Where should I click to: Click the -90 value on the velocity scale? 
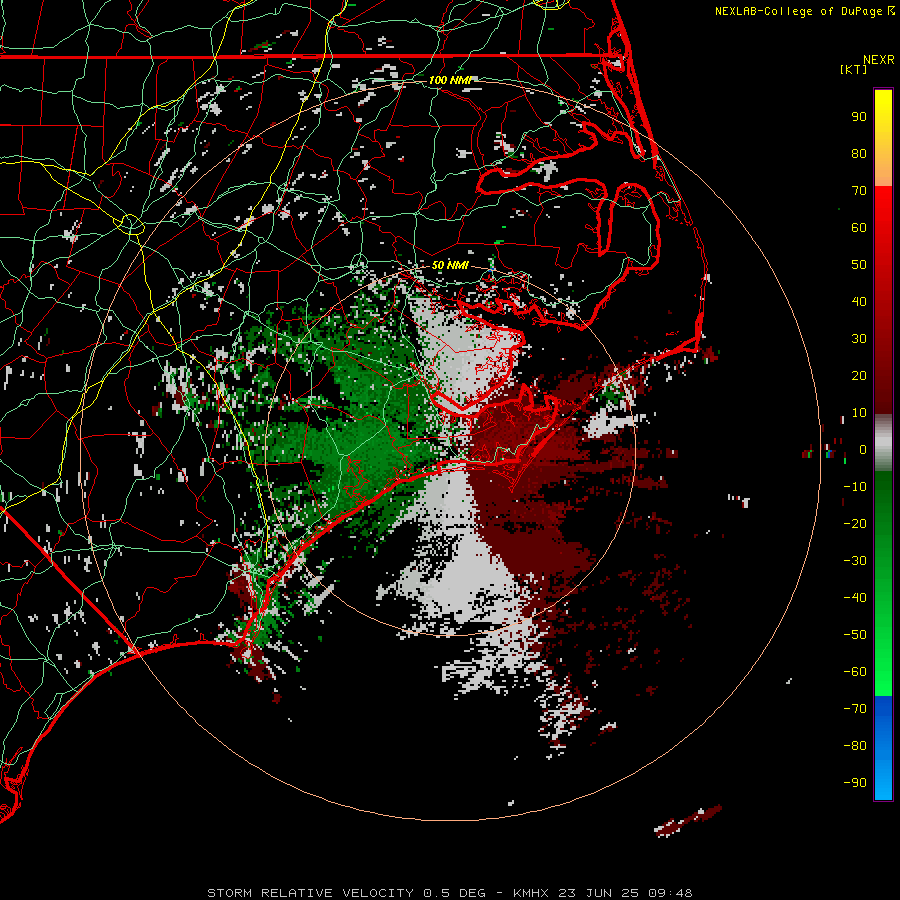(855, 783)
